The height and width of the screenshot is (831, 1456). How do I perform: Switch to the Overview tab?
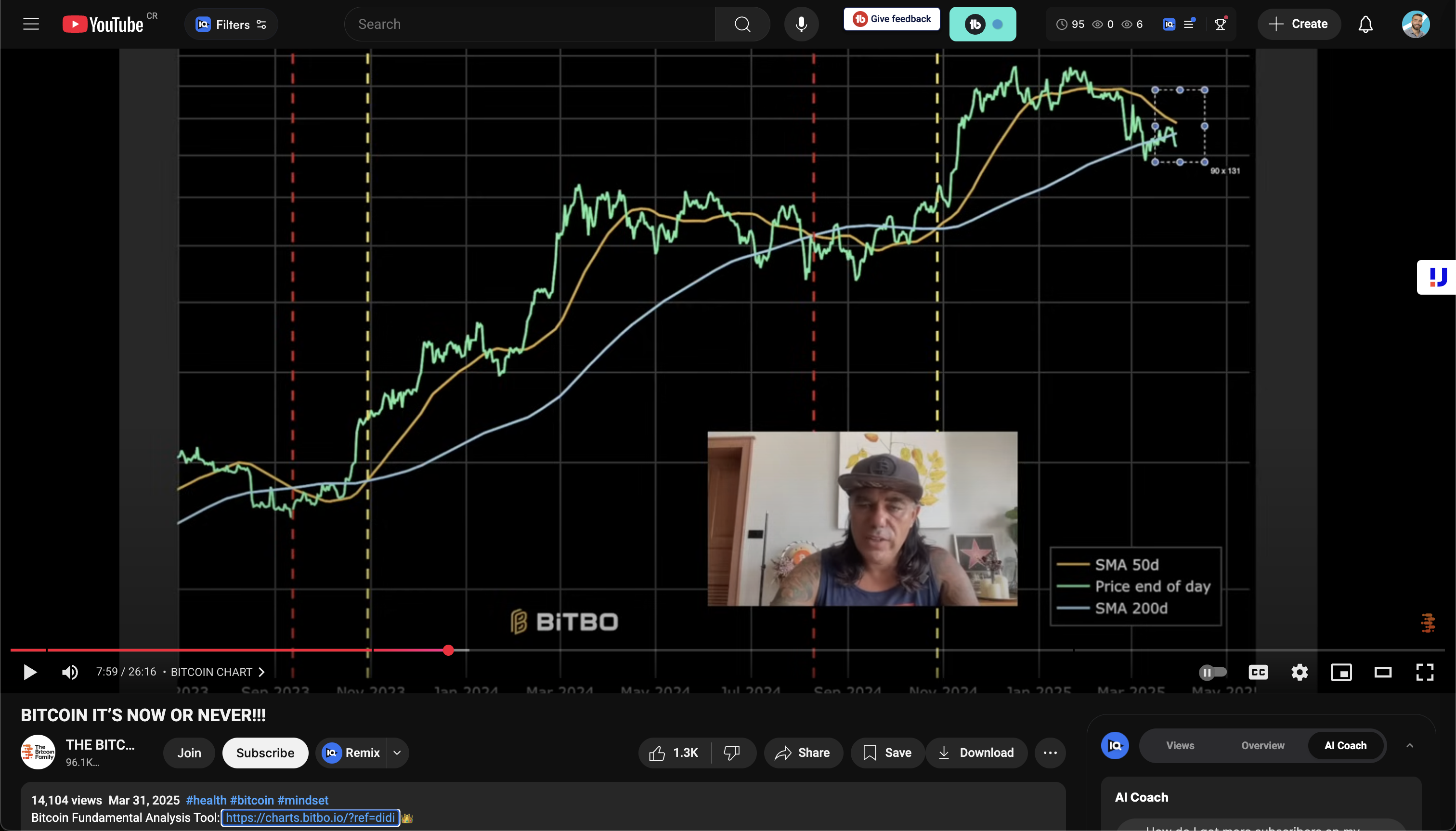(x=1262, y=745)
